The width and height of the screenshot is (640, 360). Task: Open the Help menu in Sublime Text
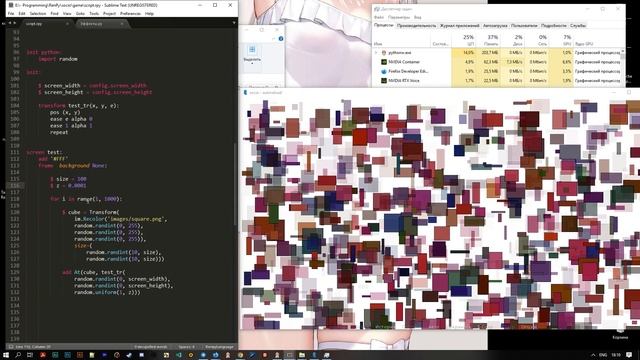coord(149,13)
